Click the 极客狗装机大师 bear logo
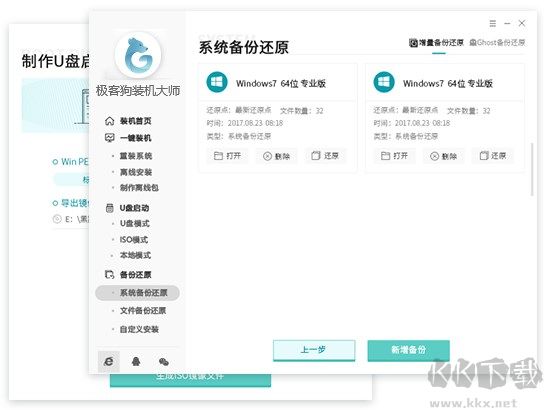Viewport: 544px width, 410px height. tap(138, 55)
